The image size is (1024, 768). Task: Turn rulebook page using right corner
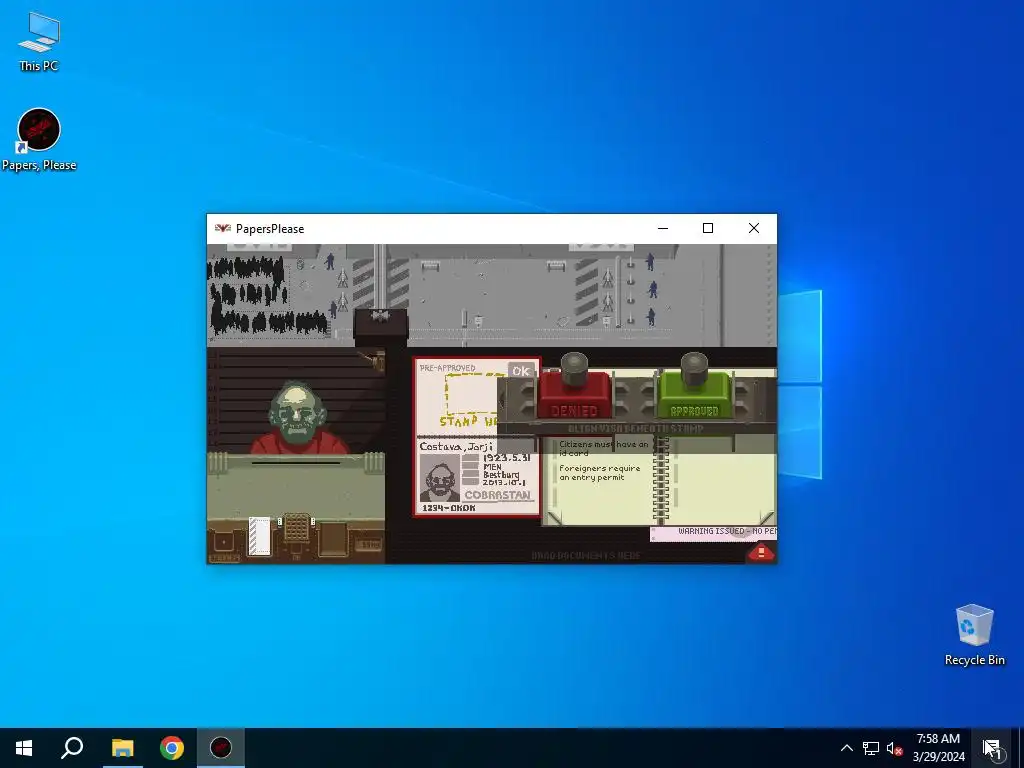[767, 518]
